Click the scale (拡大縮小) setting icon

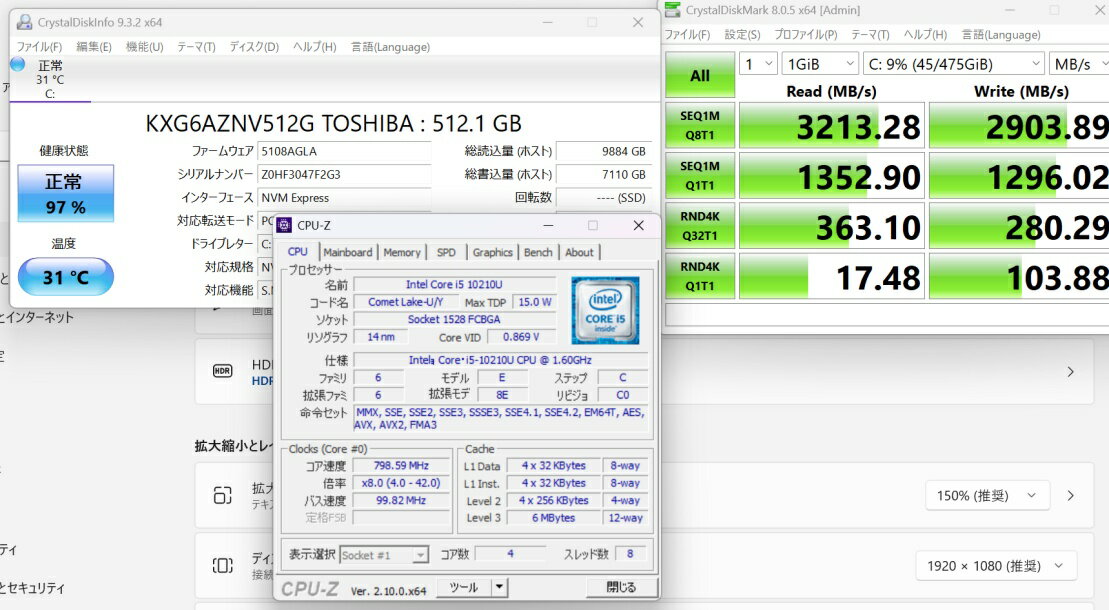(x=222, y=495)
